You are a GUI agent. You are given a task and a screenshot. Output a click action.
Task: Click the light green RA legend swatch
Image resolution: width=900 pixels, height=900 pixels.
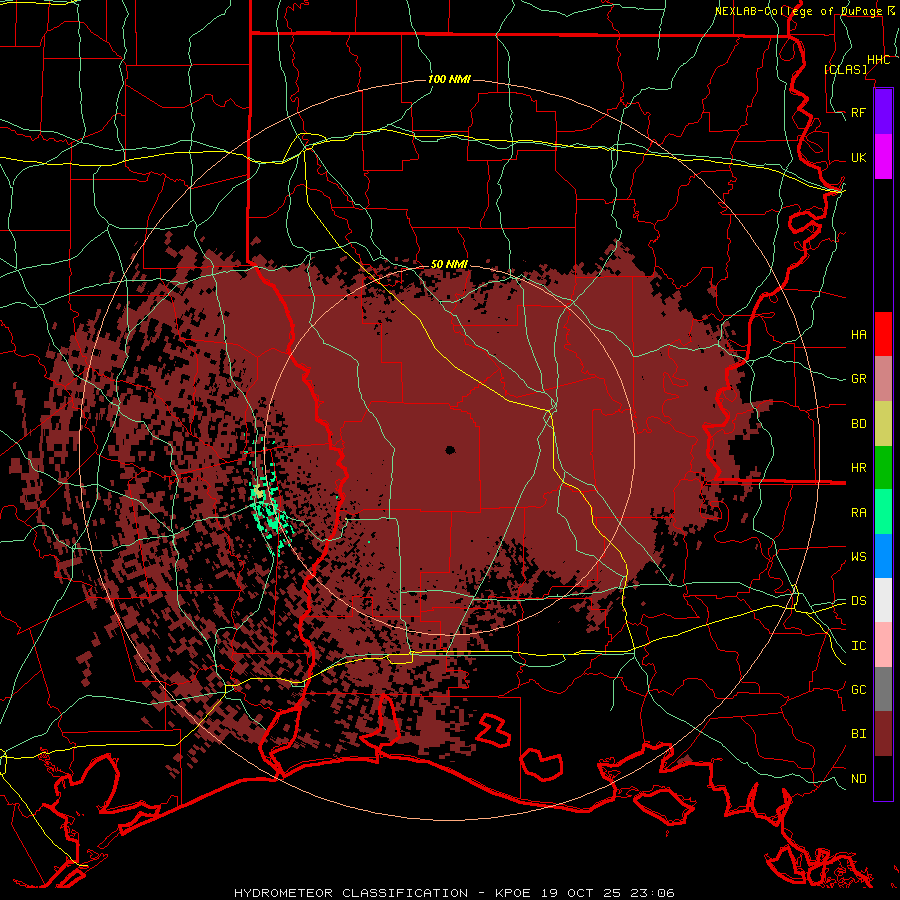(x=883, y=512)
